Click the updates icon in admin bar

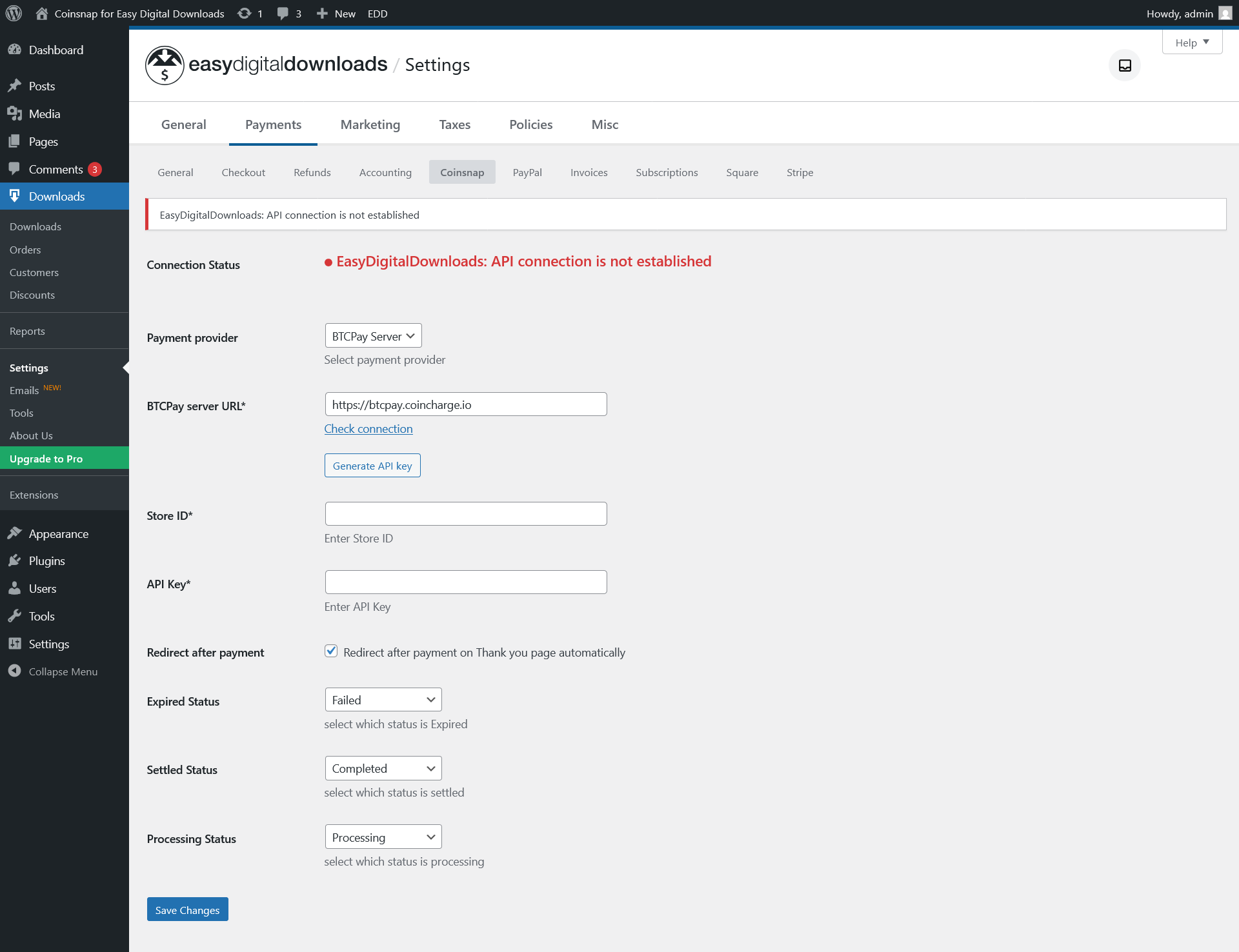coord(245,14)
